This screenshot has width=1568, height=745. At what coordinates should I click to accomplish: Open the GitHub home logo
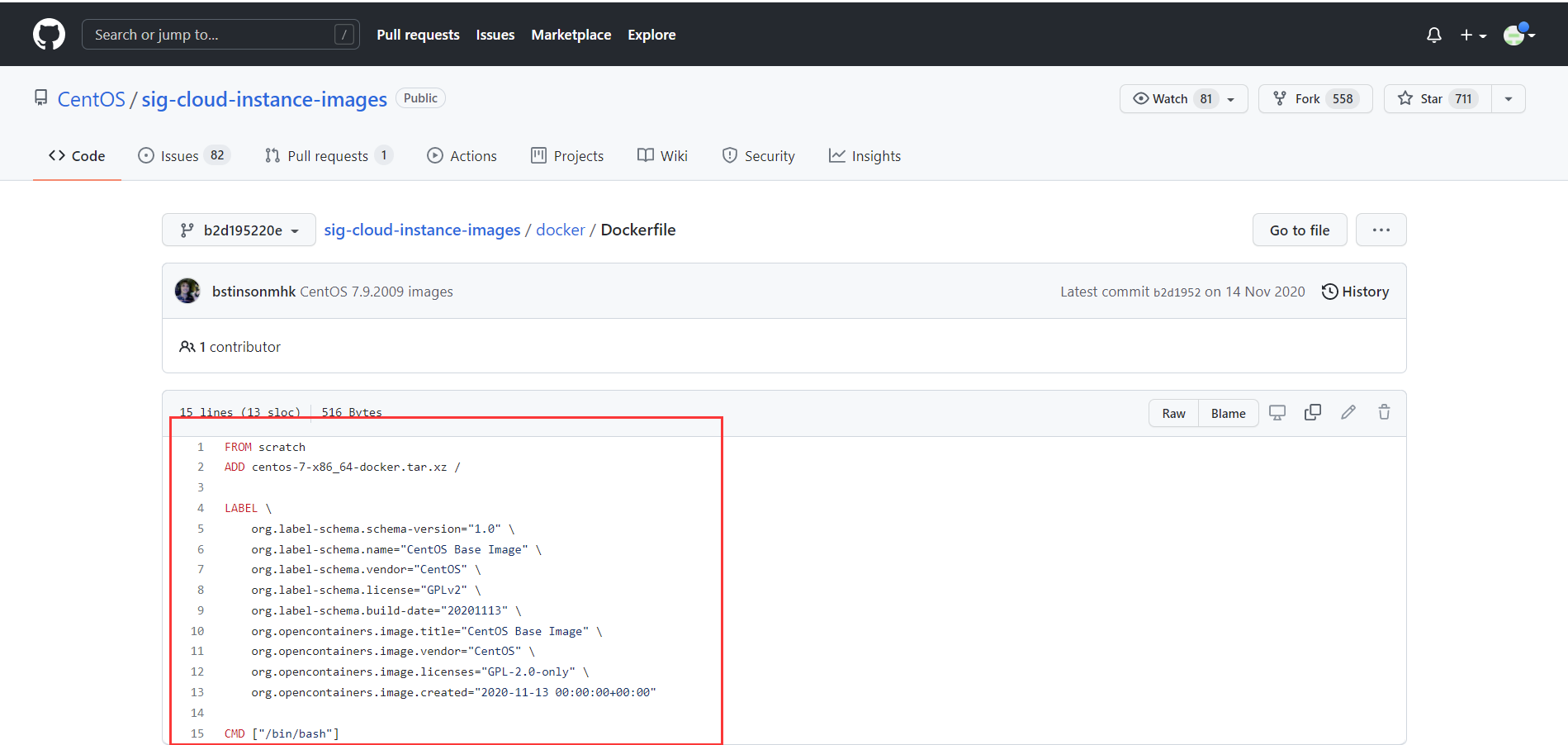point(49,35)
